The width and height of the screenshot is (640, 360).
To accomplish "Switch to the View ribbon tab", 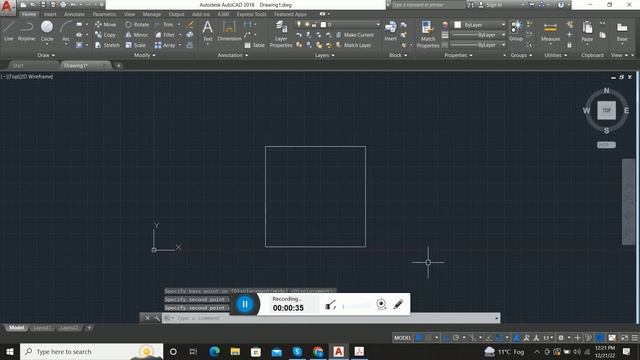I will [x=129, y=14].
